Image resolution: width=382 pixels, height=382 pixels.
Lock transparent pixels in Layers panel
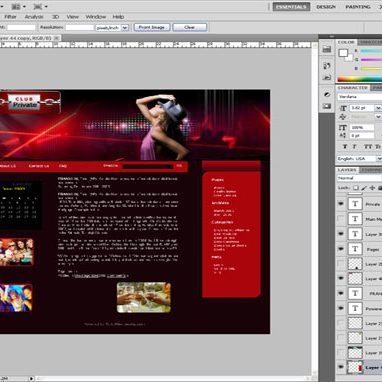pyautogui.click(x=356, y=188)
